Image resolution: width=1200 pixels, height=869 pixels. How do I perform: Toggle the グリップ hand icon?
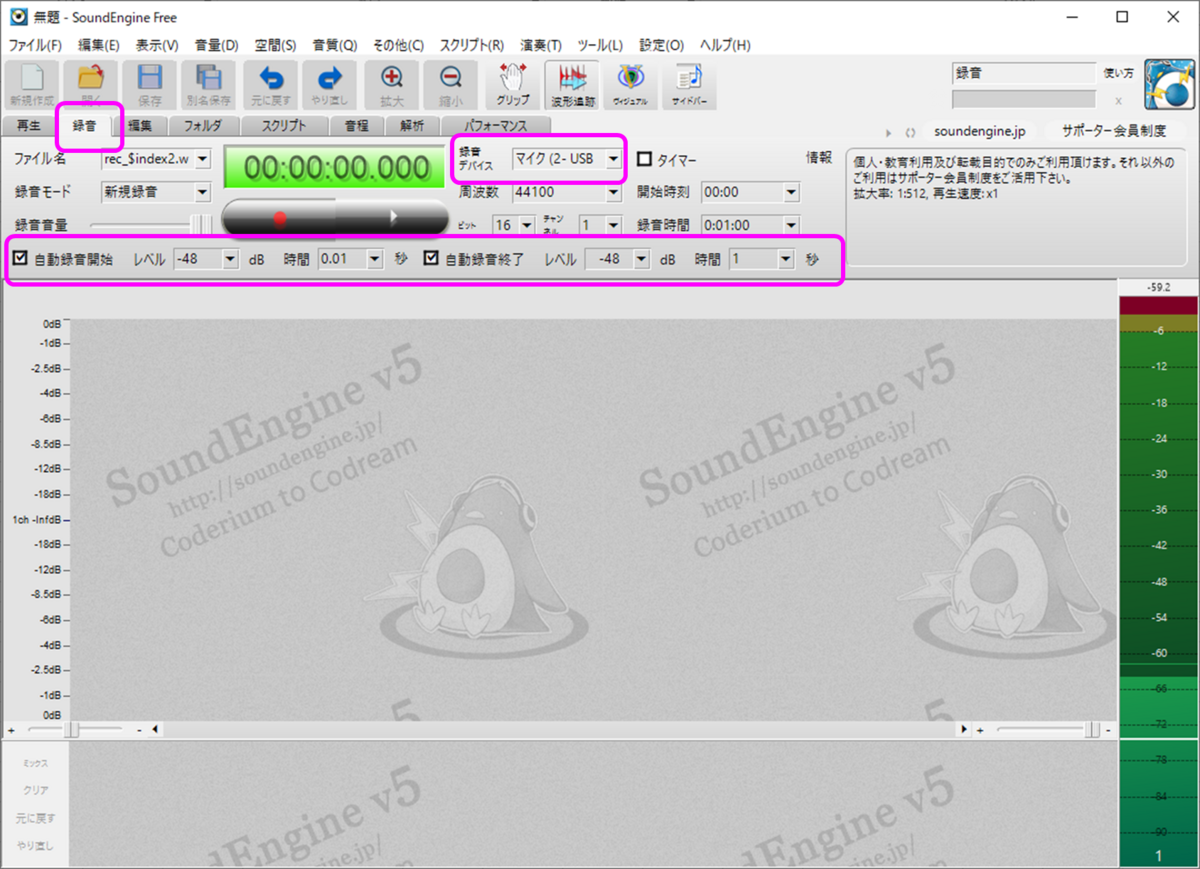click(x=513, y=84)
